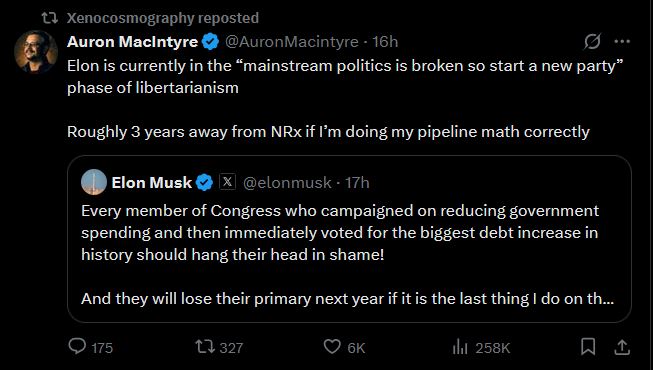Bookmark this post
The image size is (653, 370).
[x=588, y=347]
